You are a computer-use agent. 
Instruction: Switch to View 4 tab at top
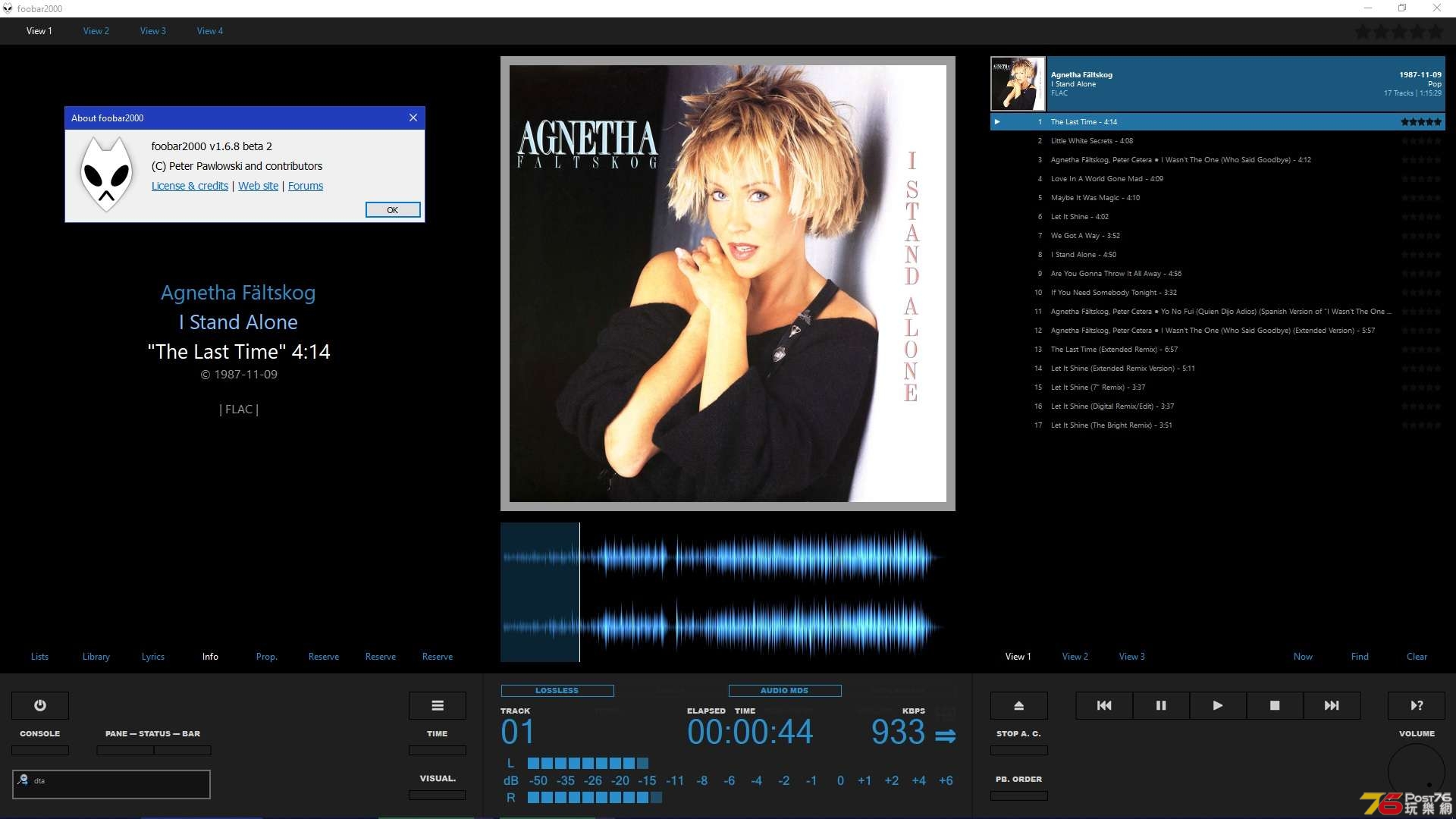(x=210, y=31)
